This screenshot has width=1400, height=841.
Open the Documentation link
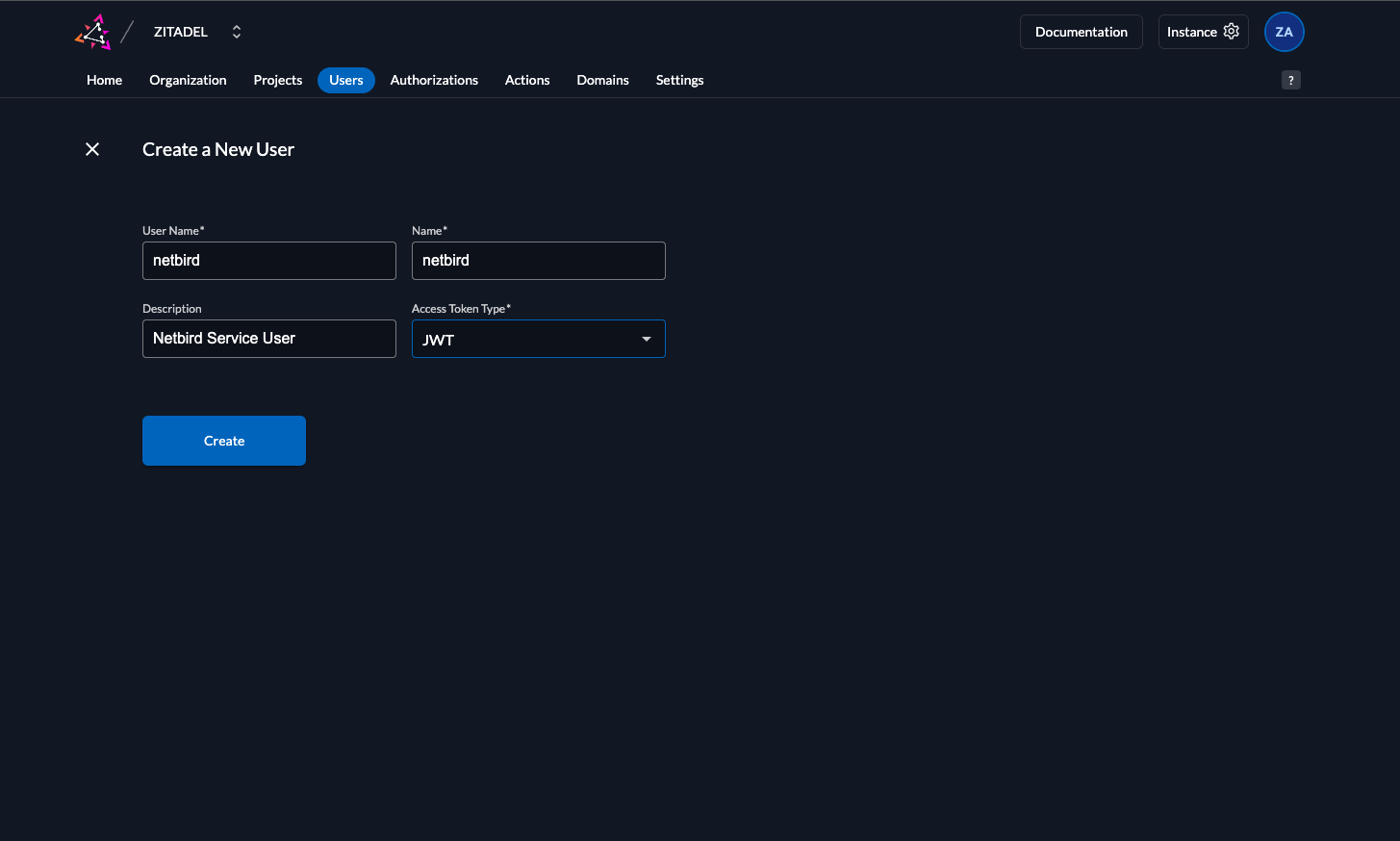point(1081,32)
